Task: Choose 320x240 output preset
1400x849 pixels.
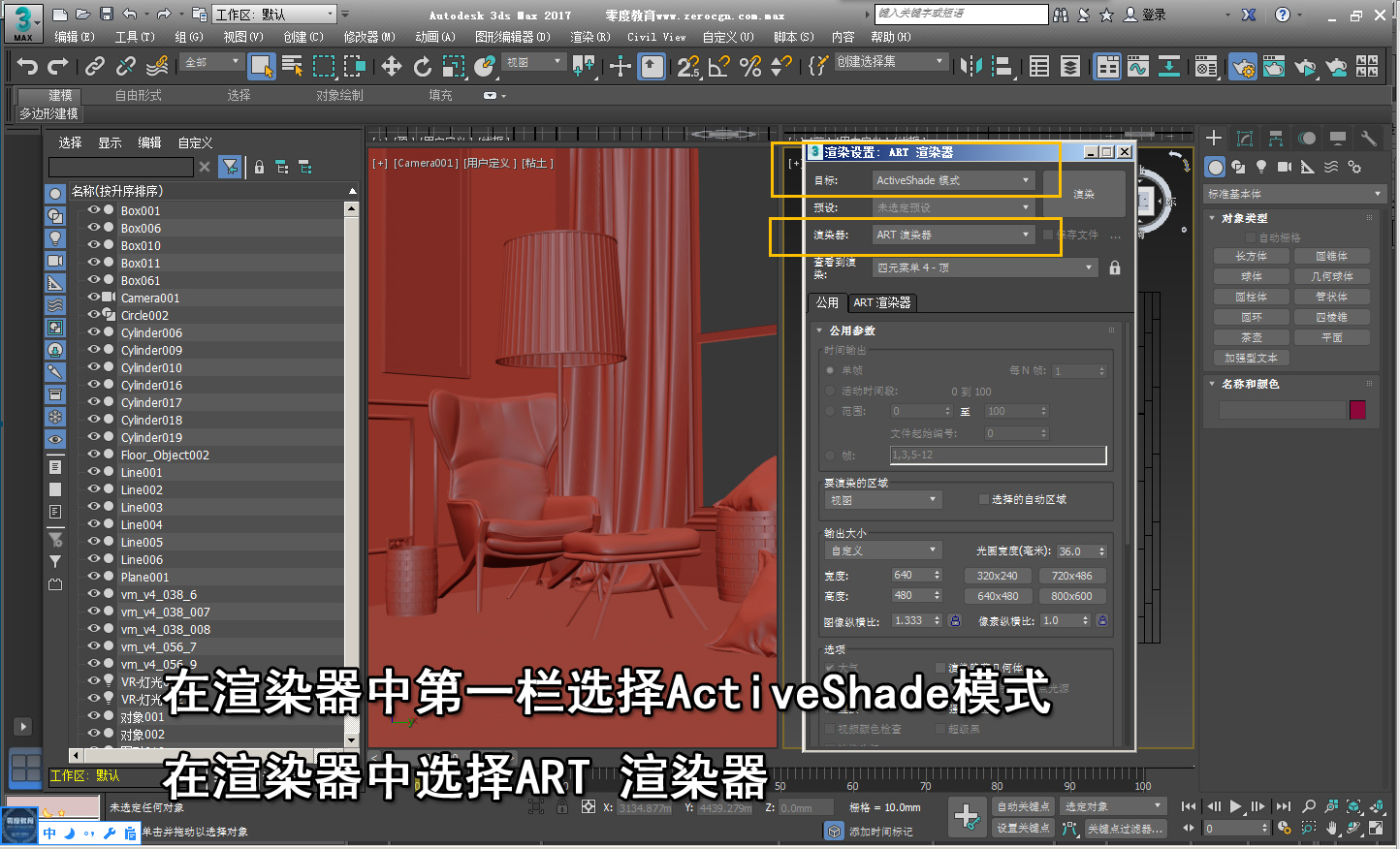Action: pos(997,576)
